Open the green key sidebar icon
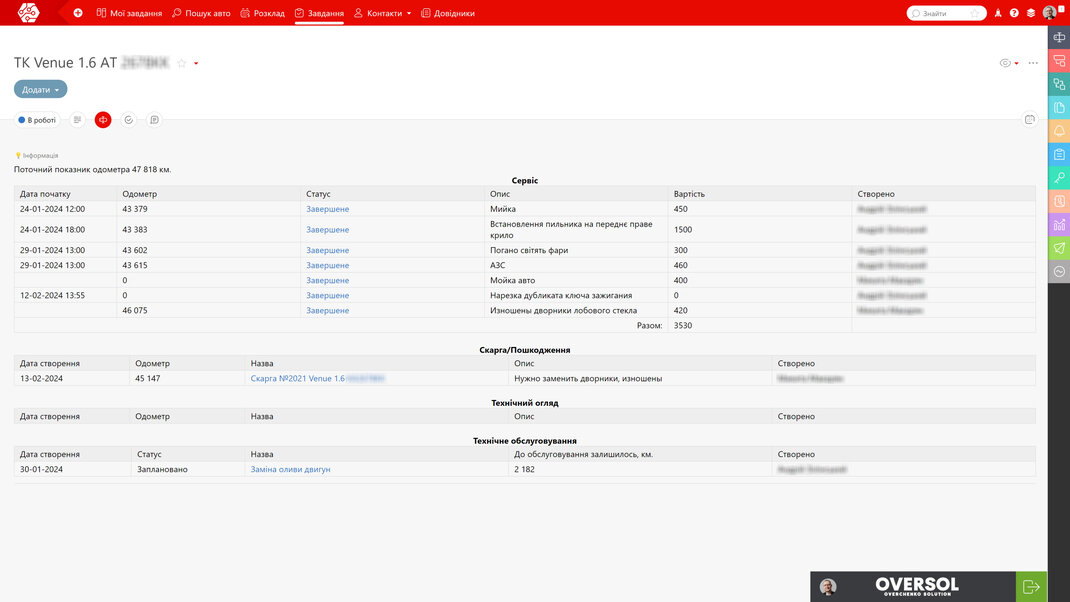The width and height of the screenshot is (1070, 602). (1059, 177)
